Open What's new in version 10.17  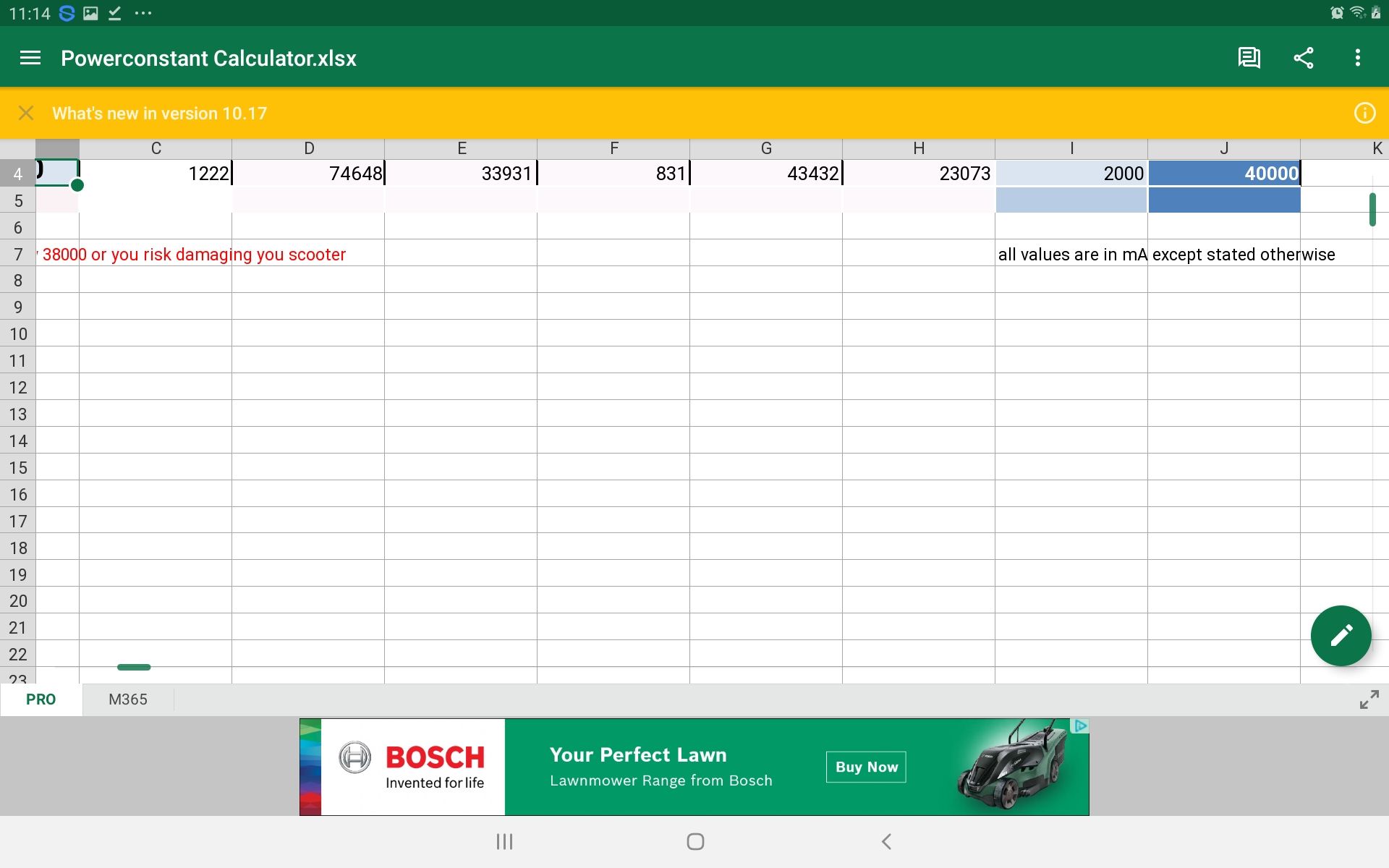(159, 113)
